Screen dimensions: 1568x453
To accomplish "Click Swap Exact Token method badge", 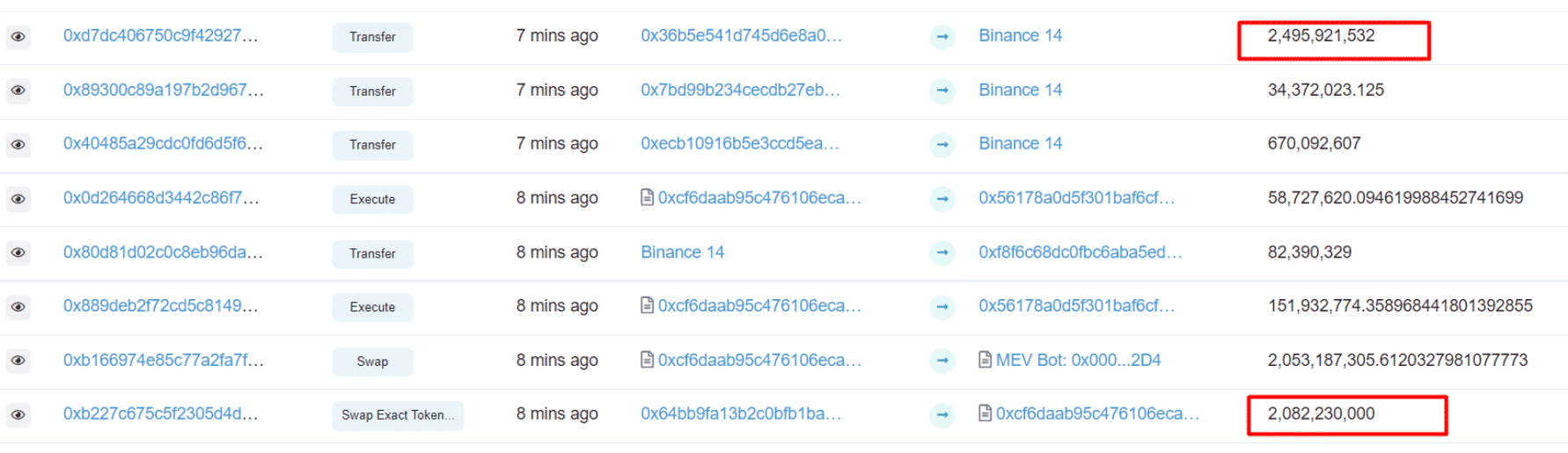I will pyautogui.click(x=398, y=415).
